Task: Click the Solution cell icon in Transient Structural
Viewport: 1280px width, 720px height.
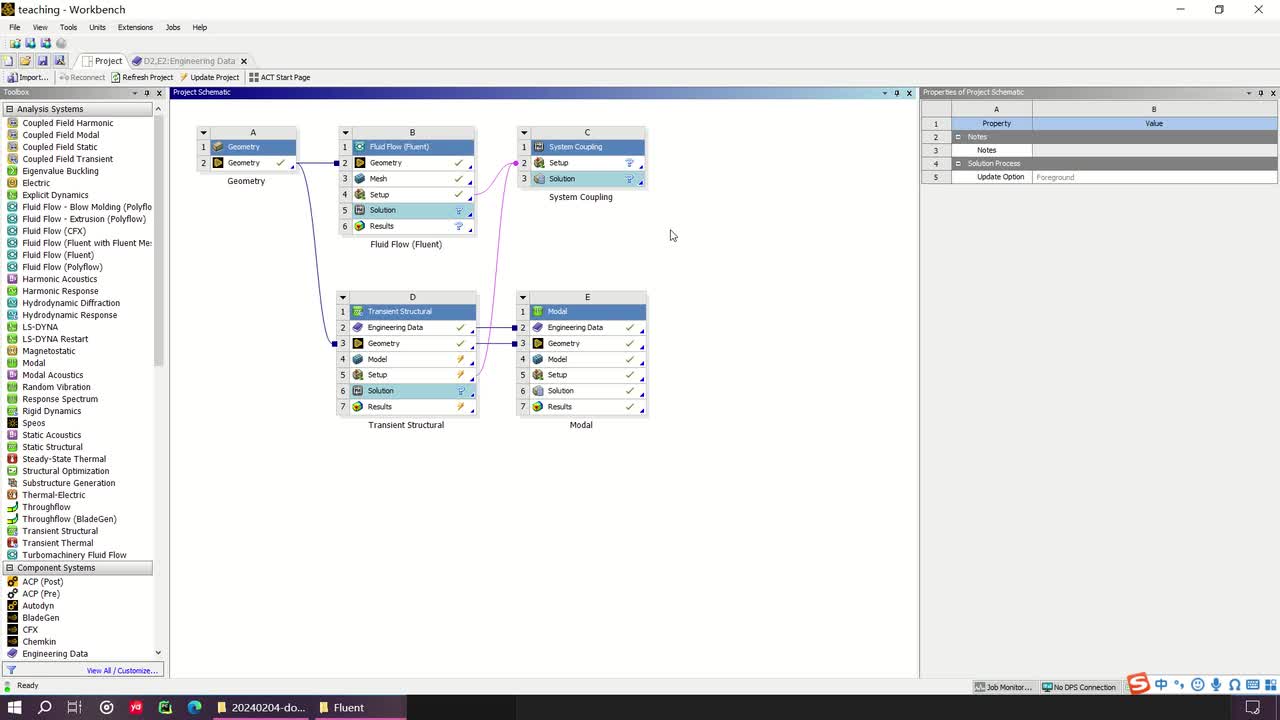Action: pos(358,391)
